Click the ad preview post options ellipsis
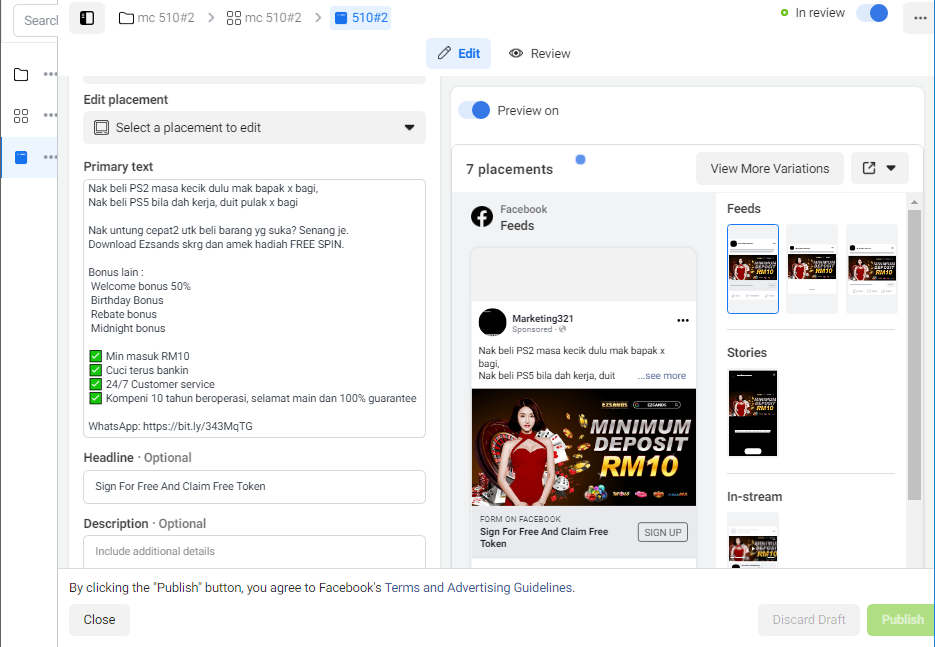The height and width of the screenshot is (647, 935). [683, 321]
